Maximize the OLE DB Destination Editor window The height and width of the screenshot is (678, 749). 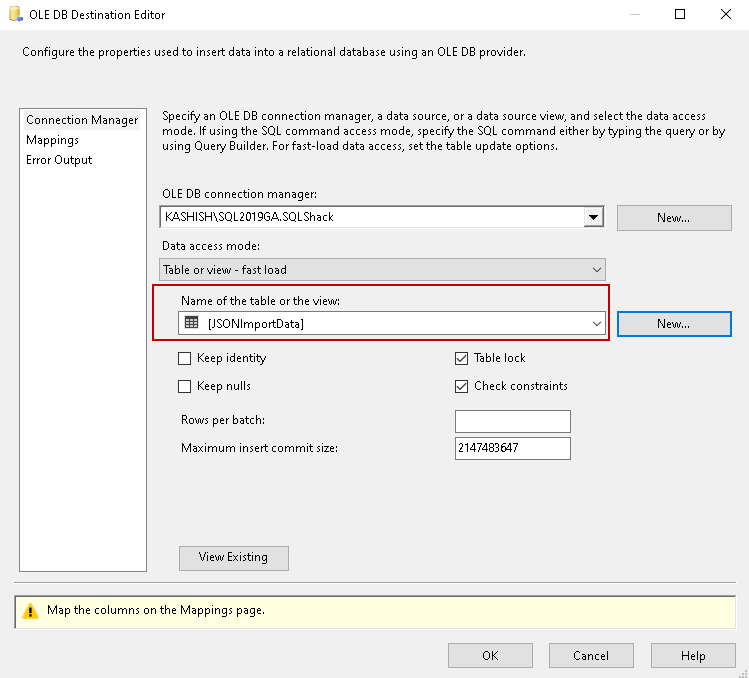(x=680, y=15)
